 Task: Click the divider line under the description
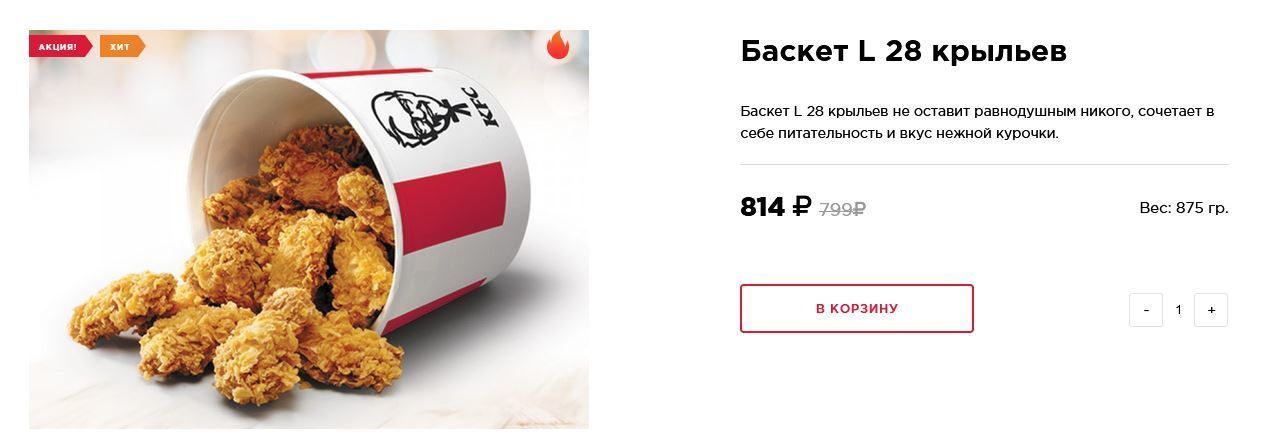(x=984, y=164)
